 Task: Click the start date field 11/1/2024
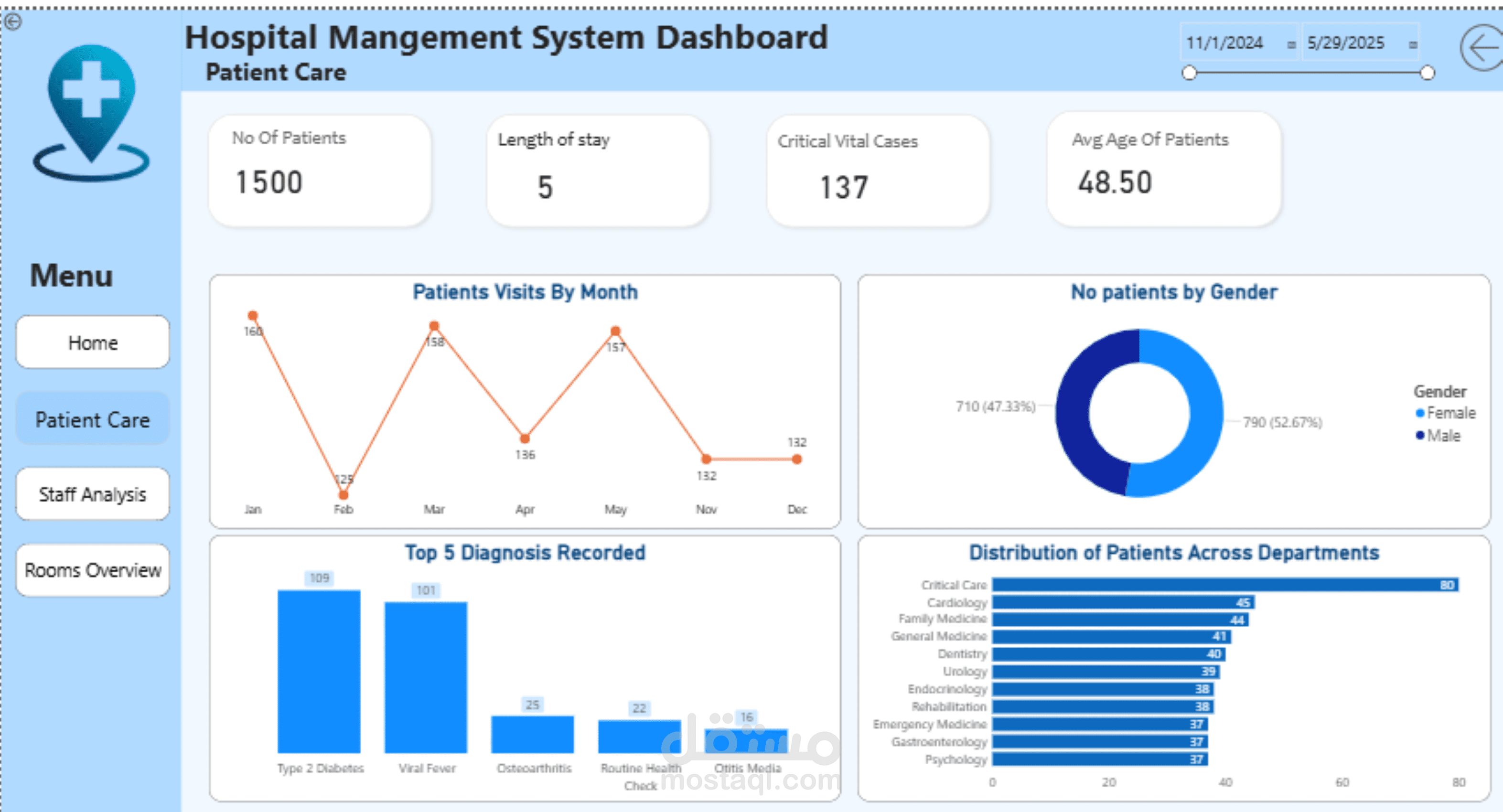(x=1224, y=43)
